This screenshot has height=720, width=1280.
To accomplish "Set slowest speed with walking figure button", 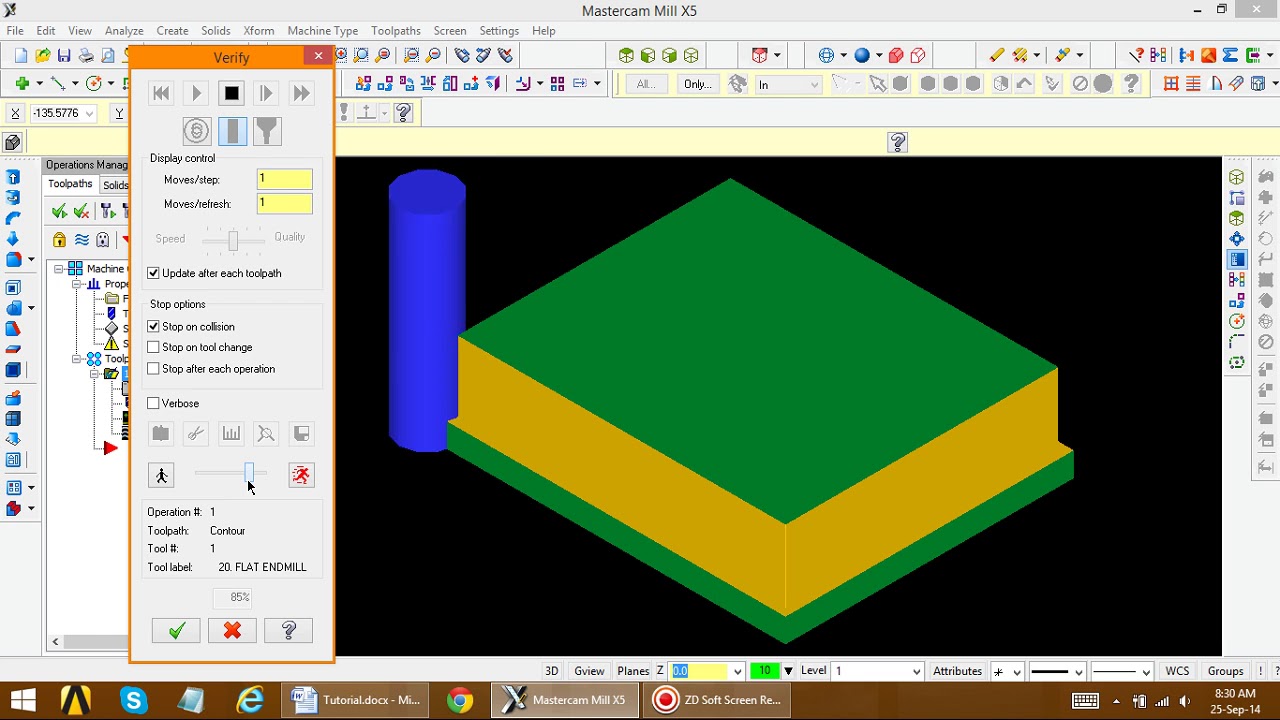I will click(161, 475).
